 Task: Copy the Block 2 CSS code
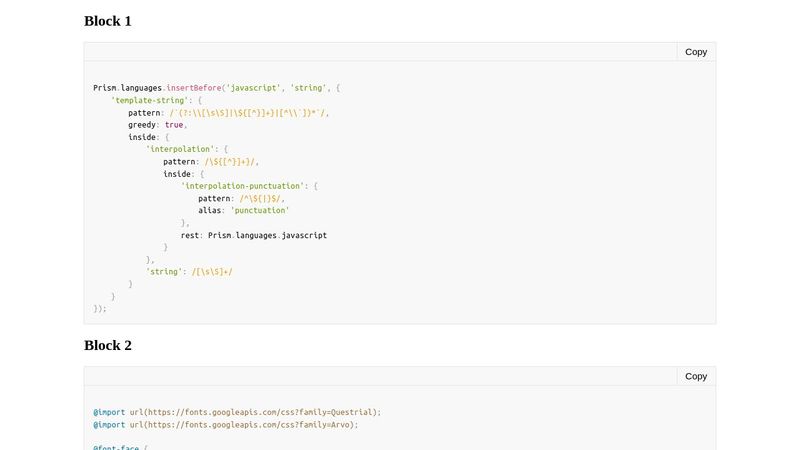tap(696, 376)
